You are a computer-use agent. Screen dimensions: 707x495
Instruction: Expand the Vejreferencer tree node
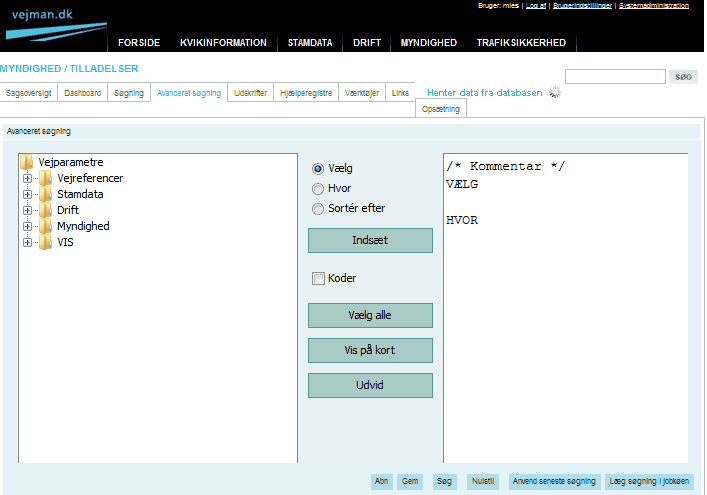[27, 178]
